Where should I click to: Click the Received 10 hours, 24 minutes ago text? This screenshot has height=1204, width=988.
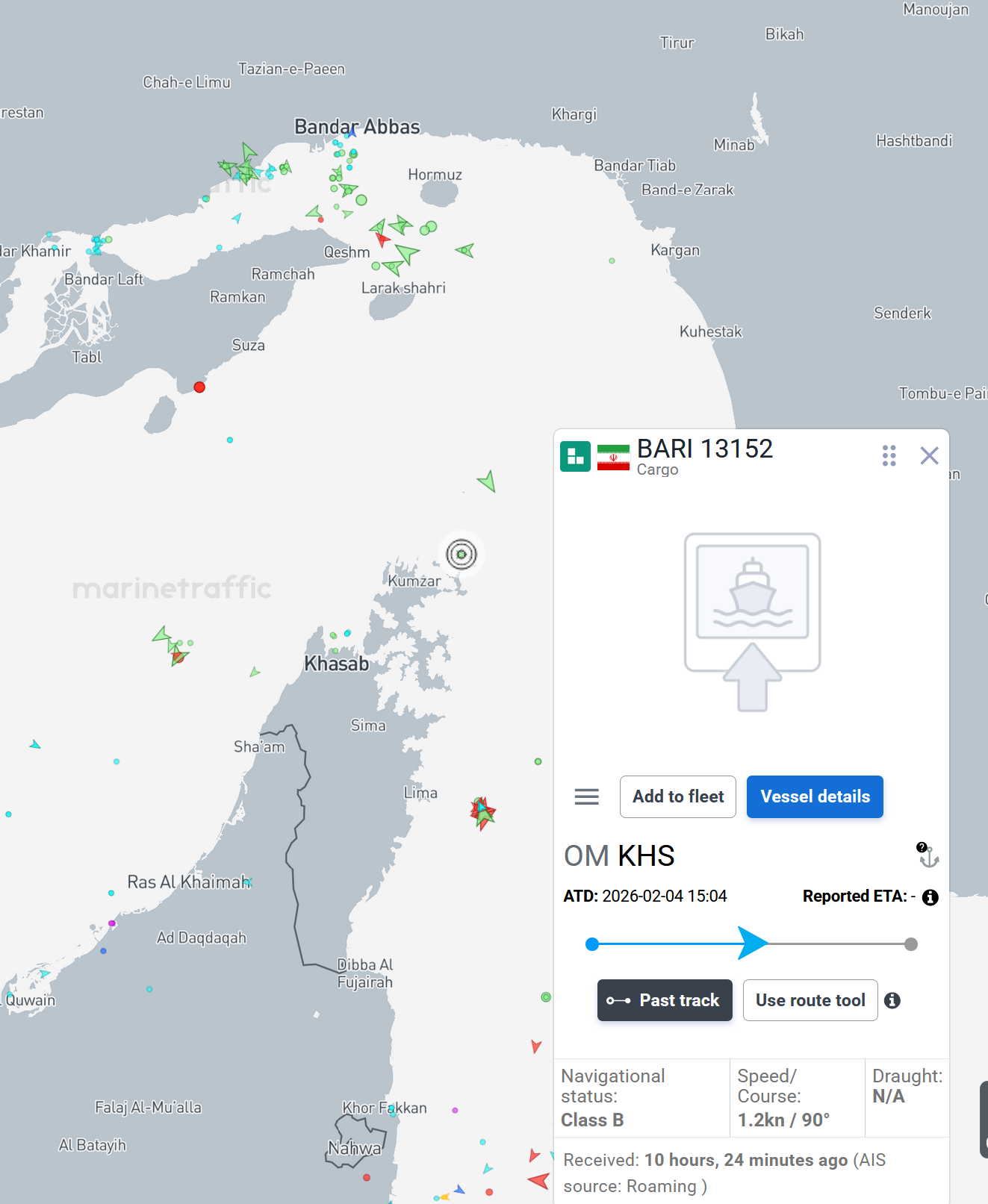[724, 1173]
